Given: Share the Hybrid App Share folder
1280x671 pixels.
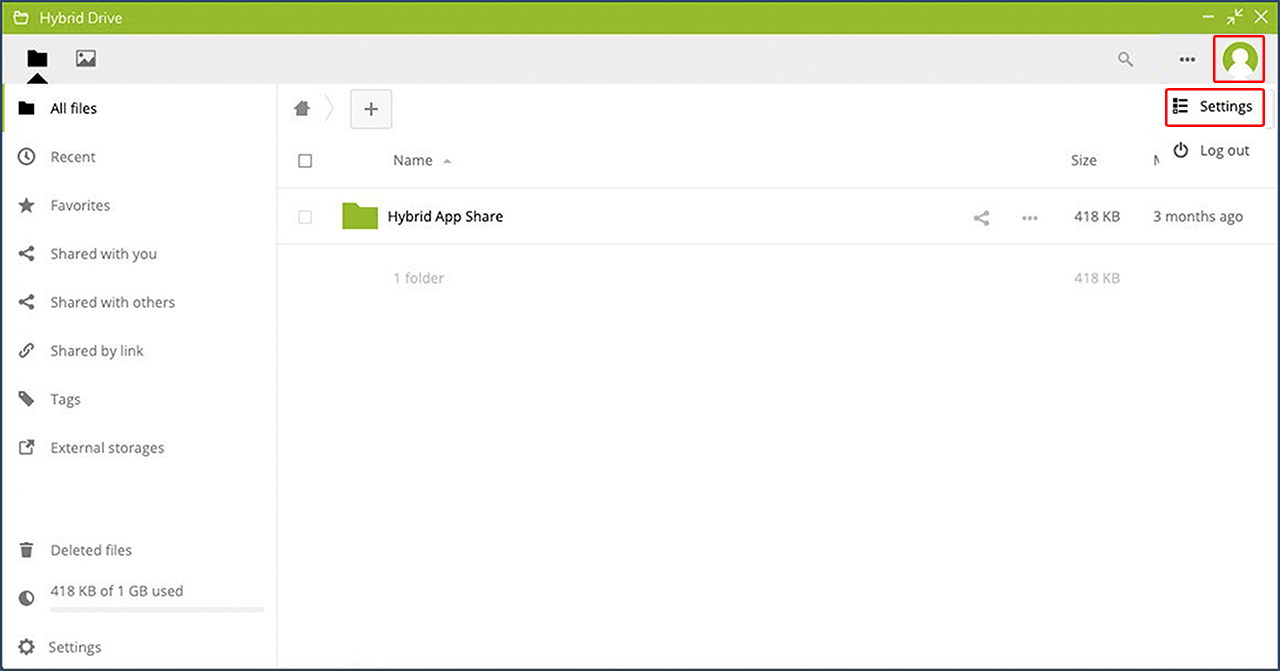Looking at the screenshot, I should pos(981,217).
